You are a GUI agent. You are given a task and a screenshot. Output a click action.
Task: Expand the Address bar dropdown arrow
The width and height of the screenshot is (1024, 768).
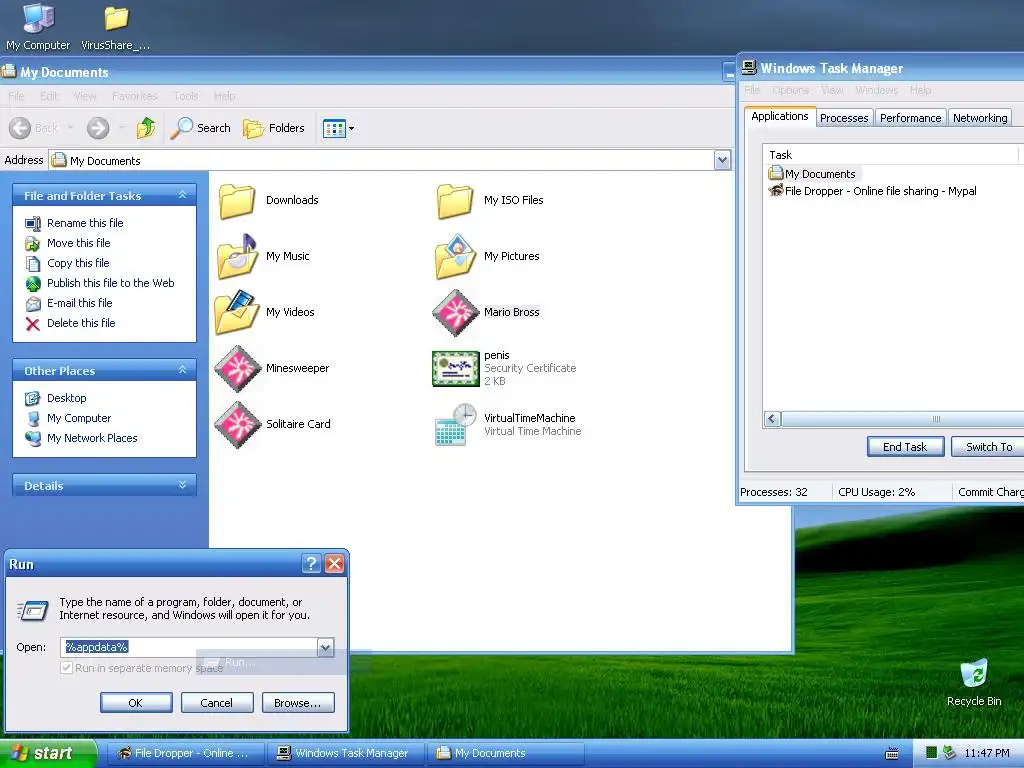(x=722, y=160)
